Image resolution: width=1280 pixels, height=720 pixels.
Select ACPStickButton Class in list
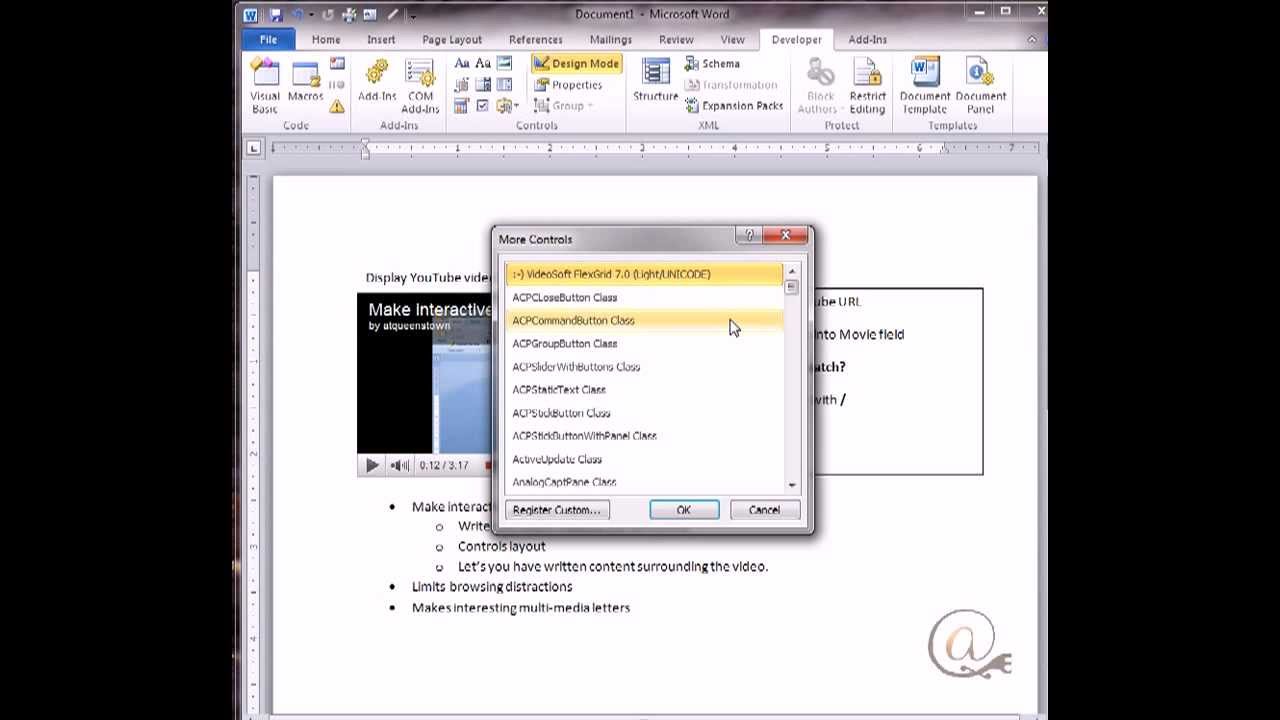(x=644, y=412)
